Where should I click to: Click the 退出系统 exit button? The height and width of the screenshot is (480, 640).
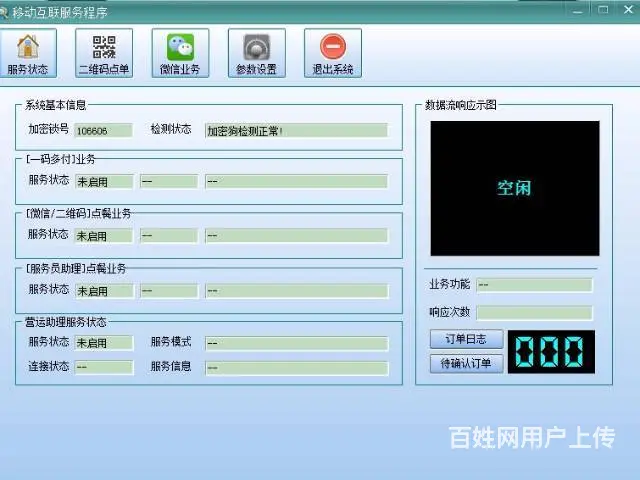[x=333, y=53]
